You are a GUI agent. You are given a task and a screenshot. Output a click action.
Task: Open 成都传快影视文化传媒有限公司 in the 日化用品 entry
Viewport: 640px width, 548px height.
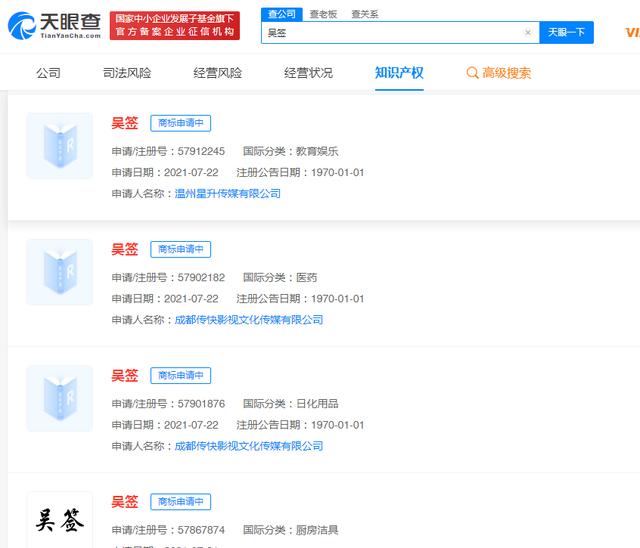coord(249,446)
